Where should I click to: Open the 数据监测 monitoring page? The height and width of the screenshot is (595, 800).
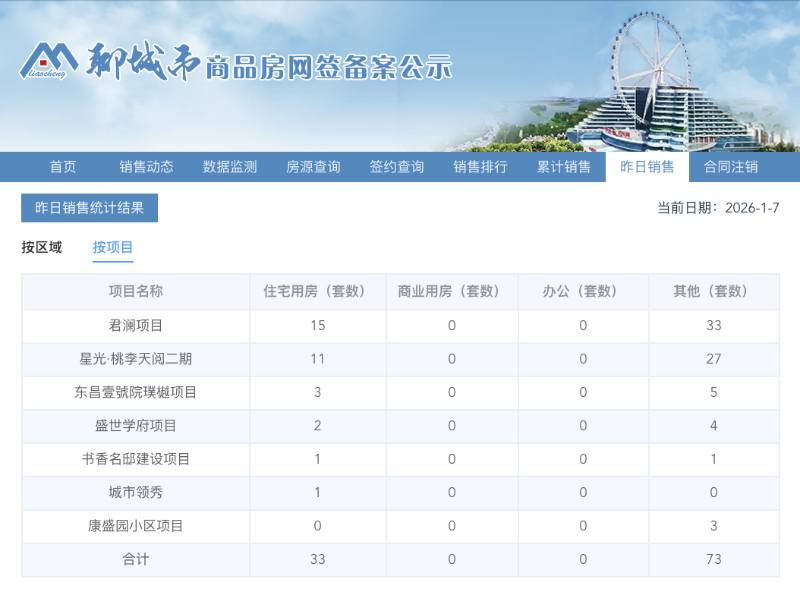(x=229, y=167)
